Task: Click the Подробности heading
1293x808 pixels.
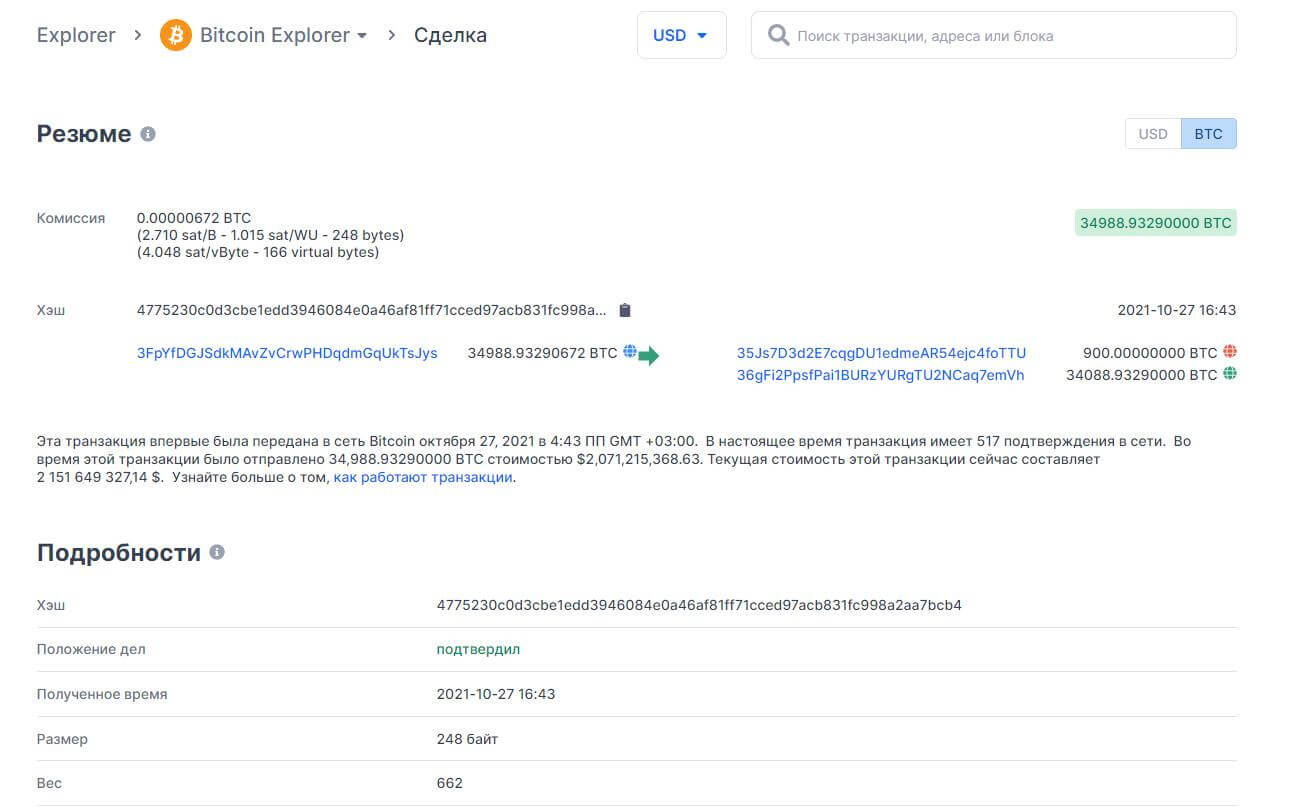Action: click(119, 553)
